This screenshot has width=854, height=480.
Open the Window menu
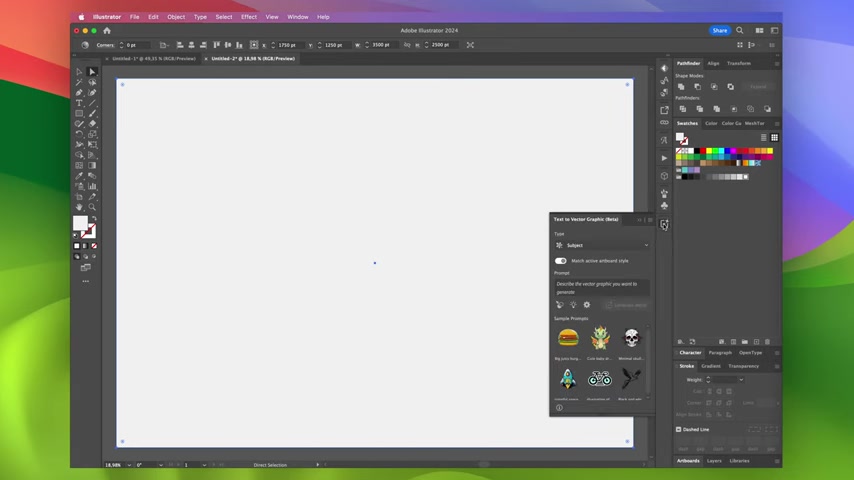pos(298,17)
